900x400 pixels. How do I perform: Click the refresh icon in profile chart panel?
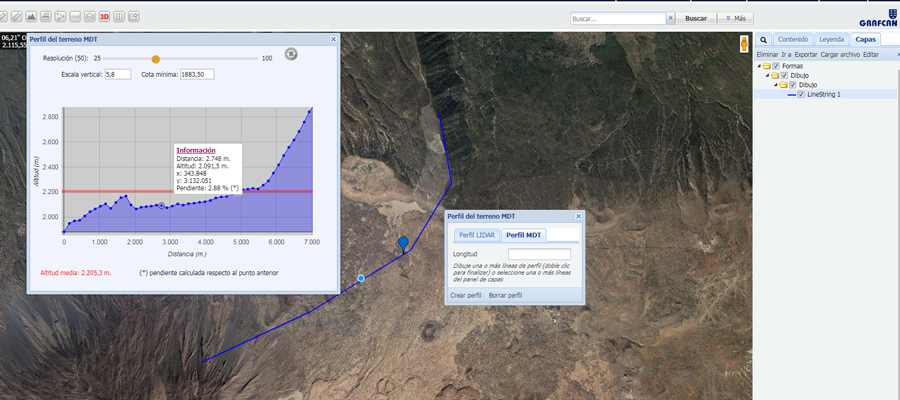291,54
